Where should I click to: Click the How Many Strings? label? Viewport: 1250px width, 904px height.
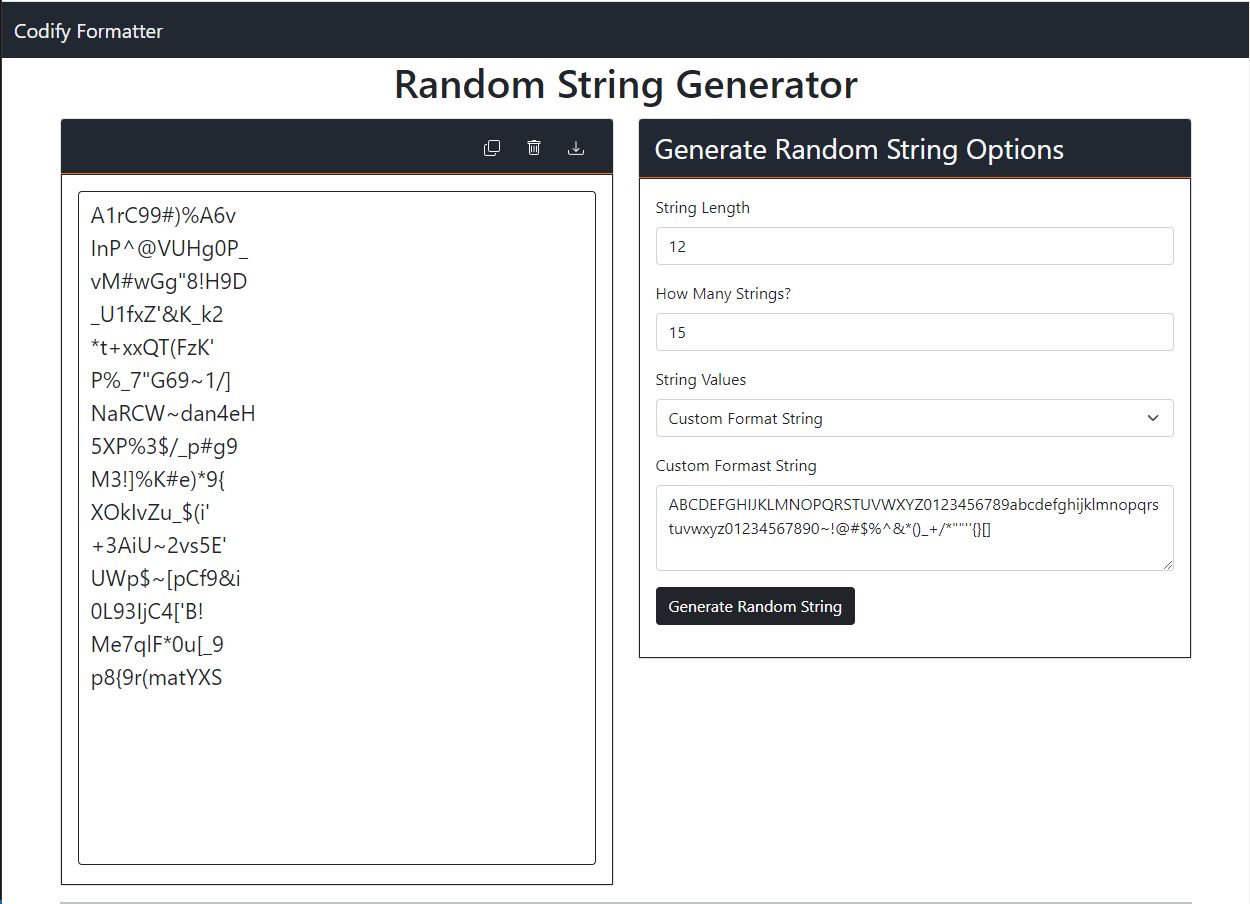point(723,294)
